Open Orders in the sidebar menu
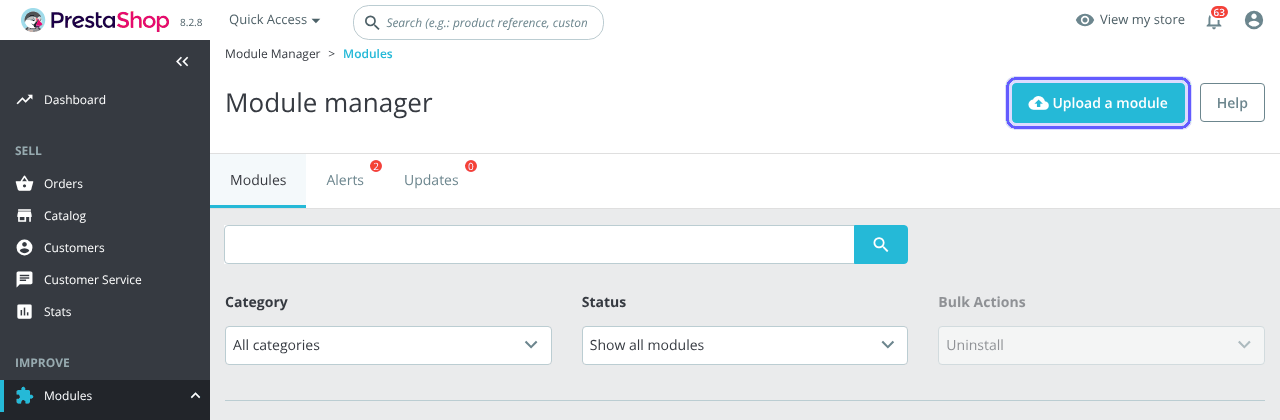The image size is (1280, 420). [63, 184]
